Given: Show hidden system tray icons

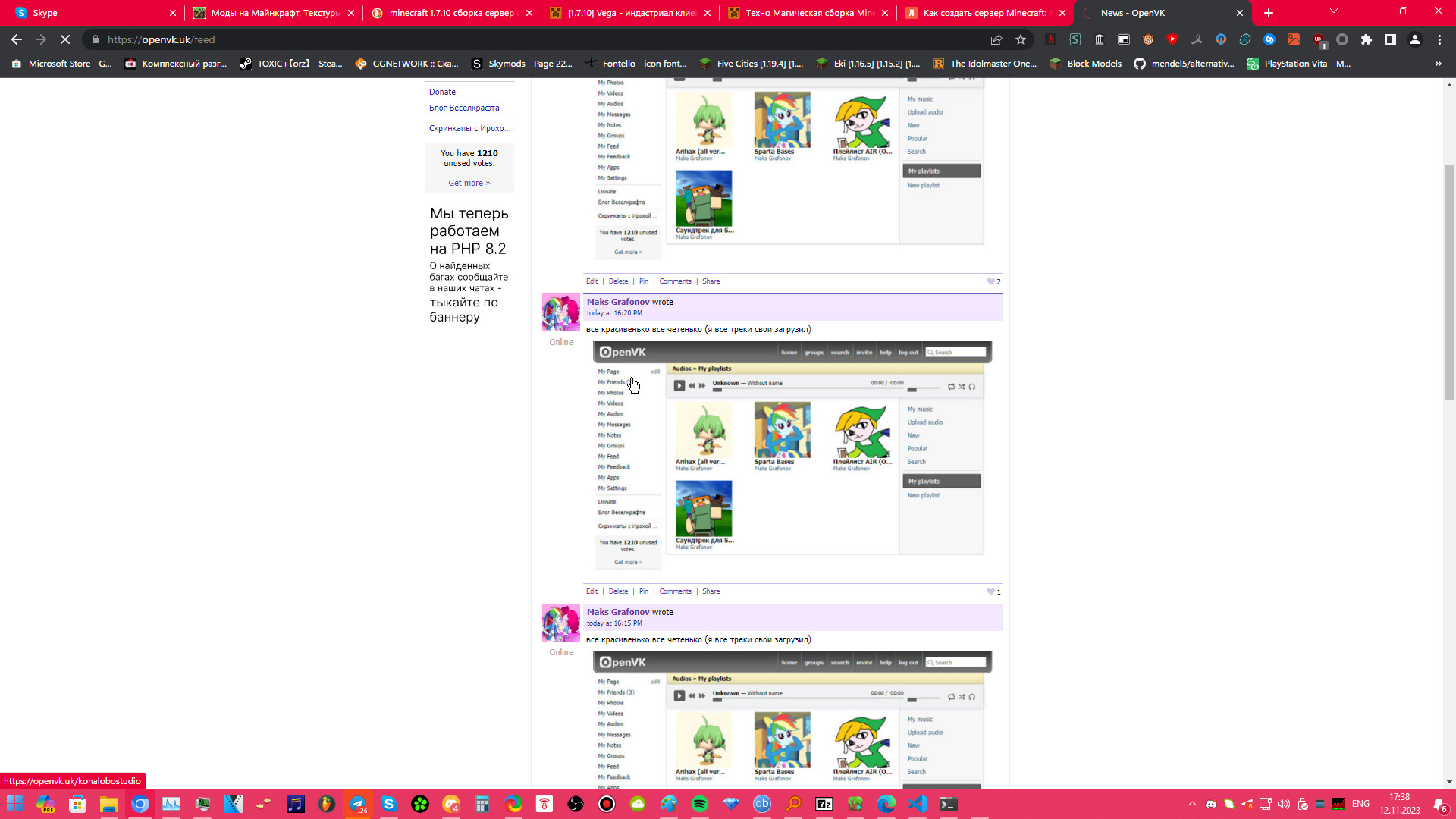Looking at the screenshot, I should 1192,804.
